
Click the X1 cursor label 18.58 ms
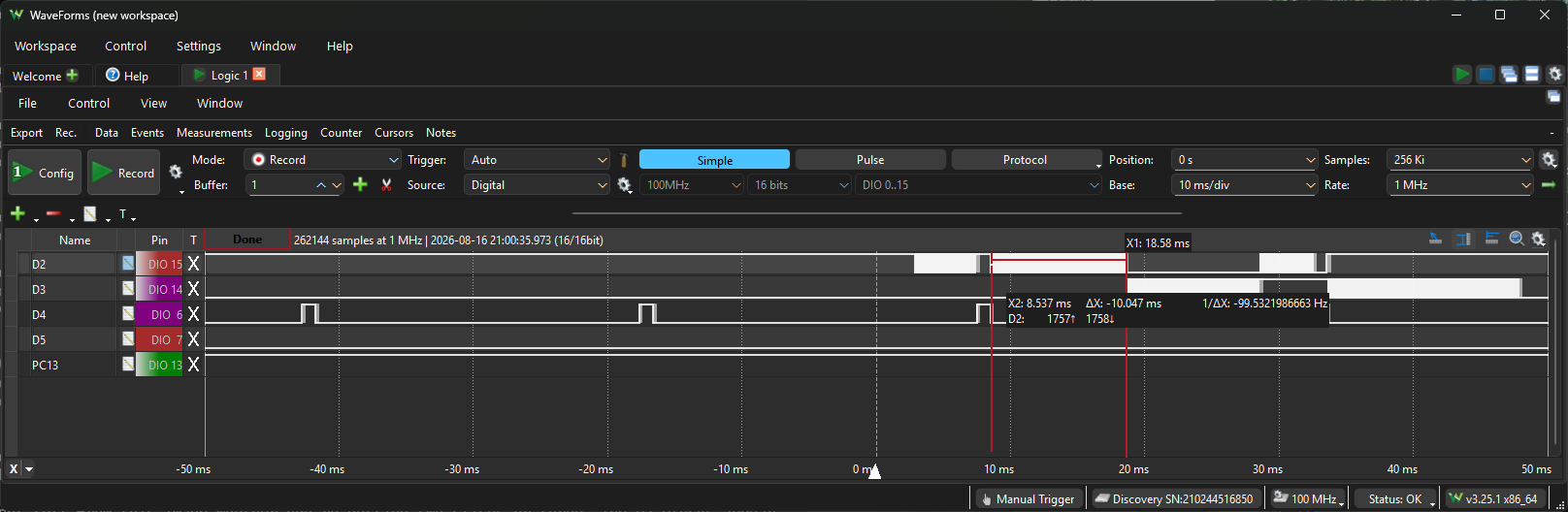click(1158, 242)
